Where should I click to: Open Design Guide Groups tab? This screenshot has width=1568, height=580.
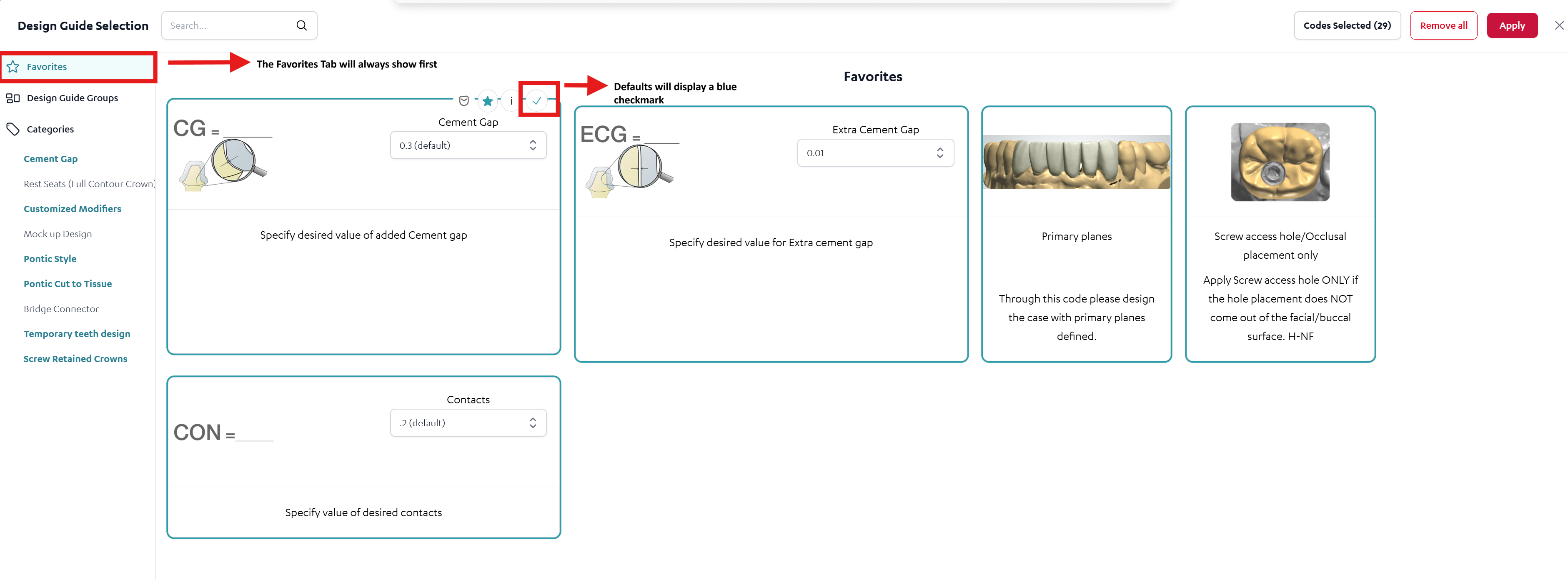(73, 98)
